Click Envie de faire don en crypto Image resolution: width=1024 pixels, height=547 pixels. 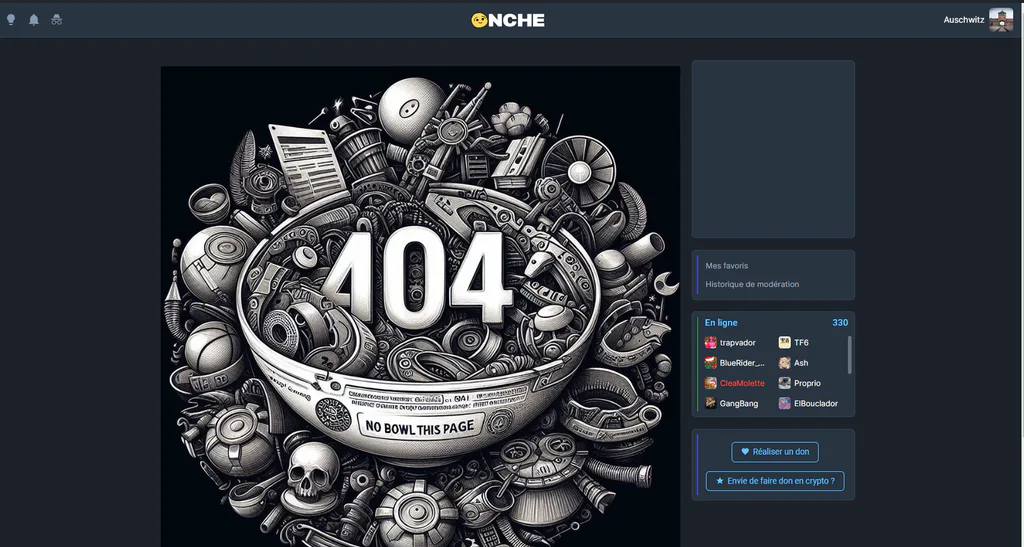(x=775, y=481)
